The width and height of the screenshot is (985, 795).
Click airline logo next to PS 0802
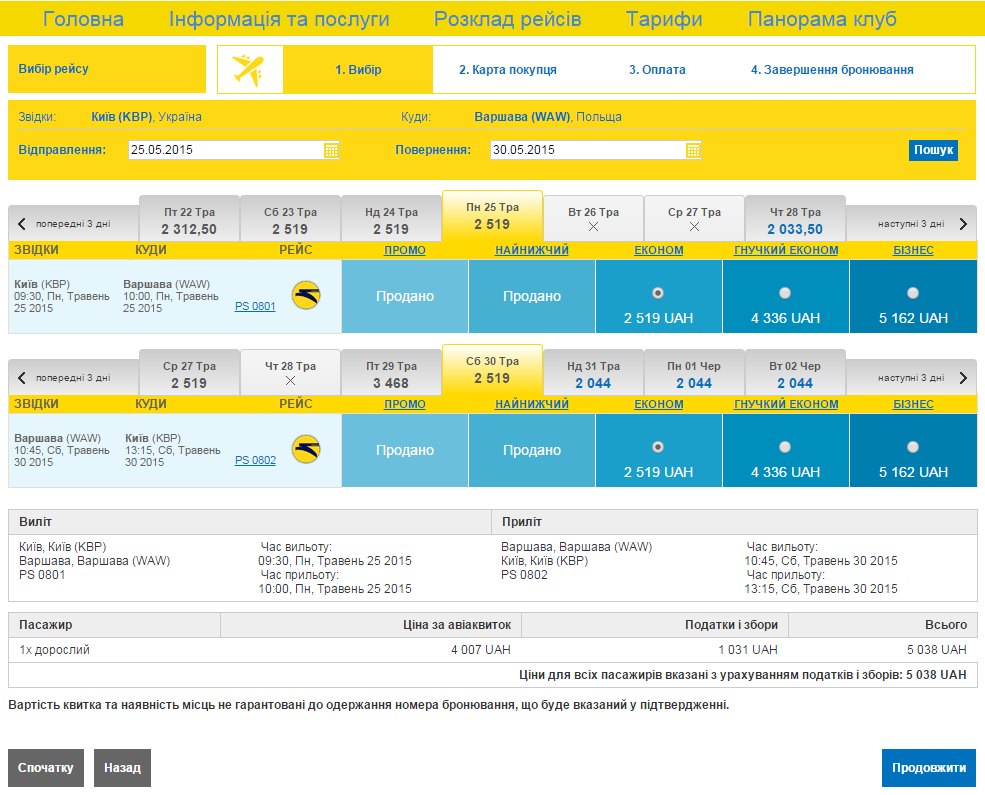[x=306, y=449]
